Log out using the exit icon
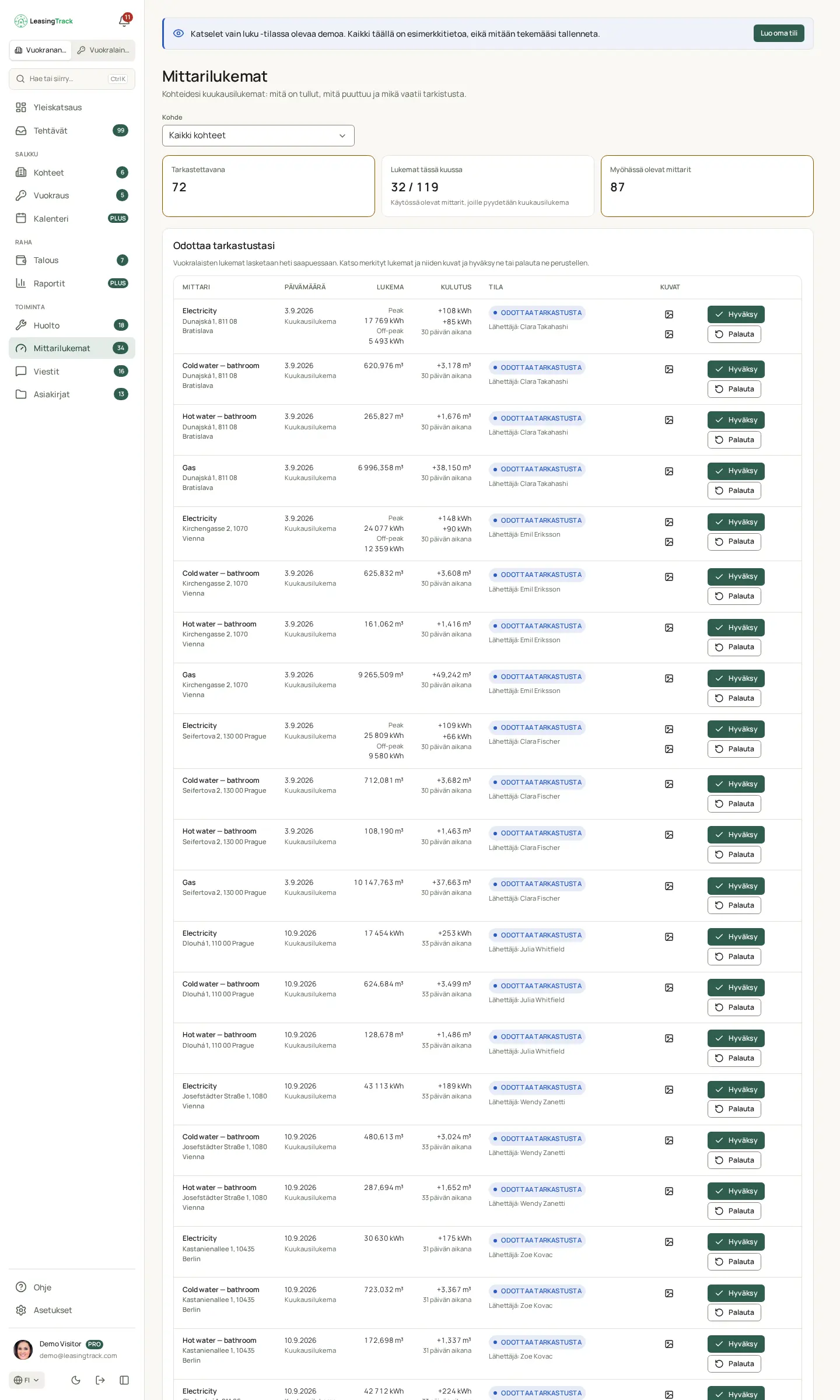The height and width of the screenshot is (1400, 840). click(100, 1380)
